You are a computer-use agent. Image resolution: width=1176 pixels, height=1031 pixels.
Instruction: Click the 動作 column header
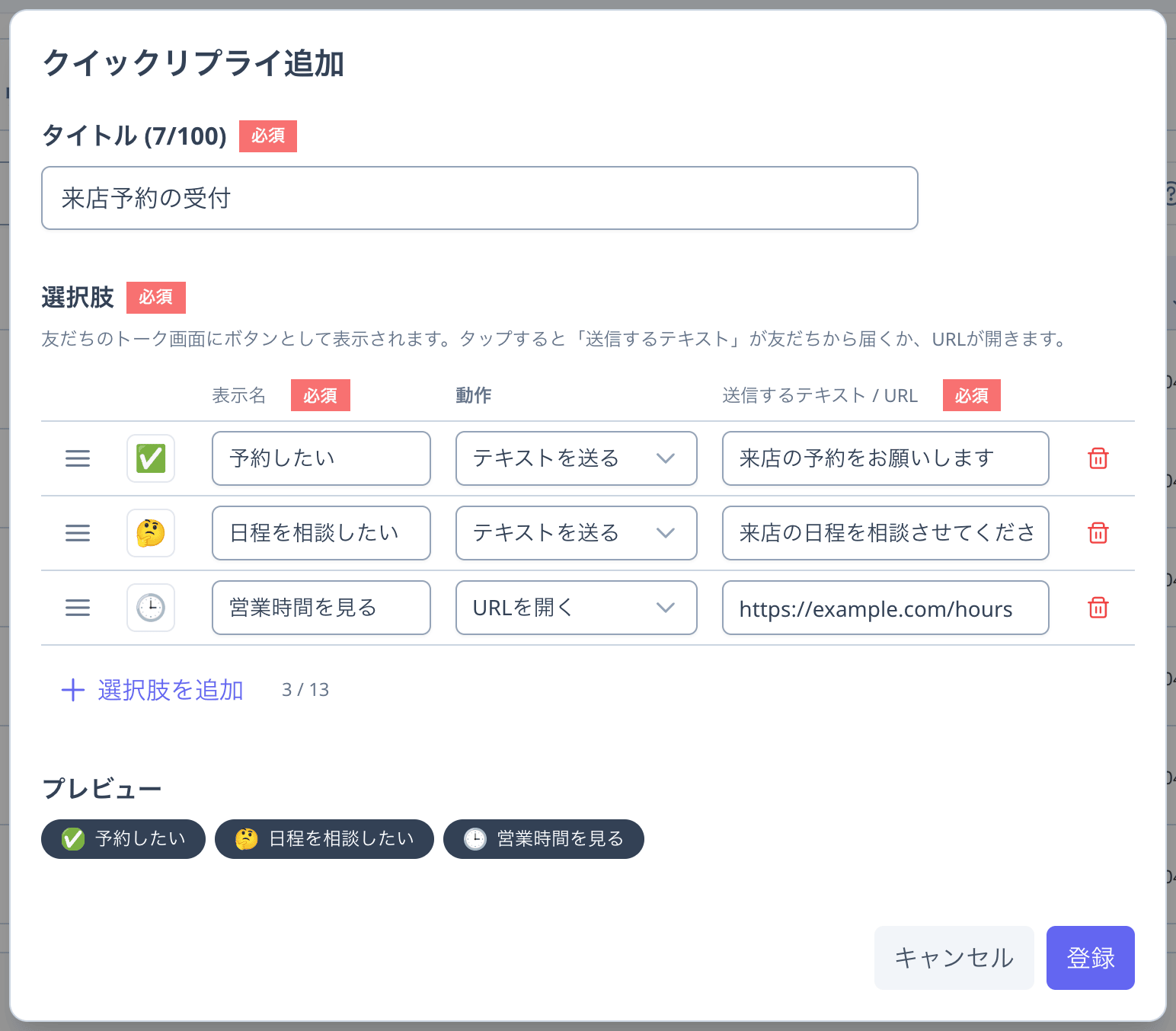474,395
